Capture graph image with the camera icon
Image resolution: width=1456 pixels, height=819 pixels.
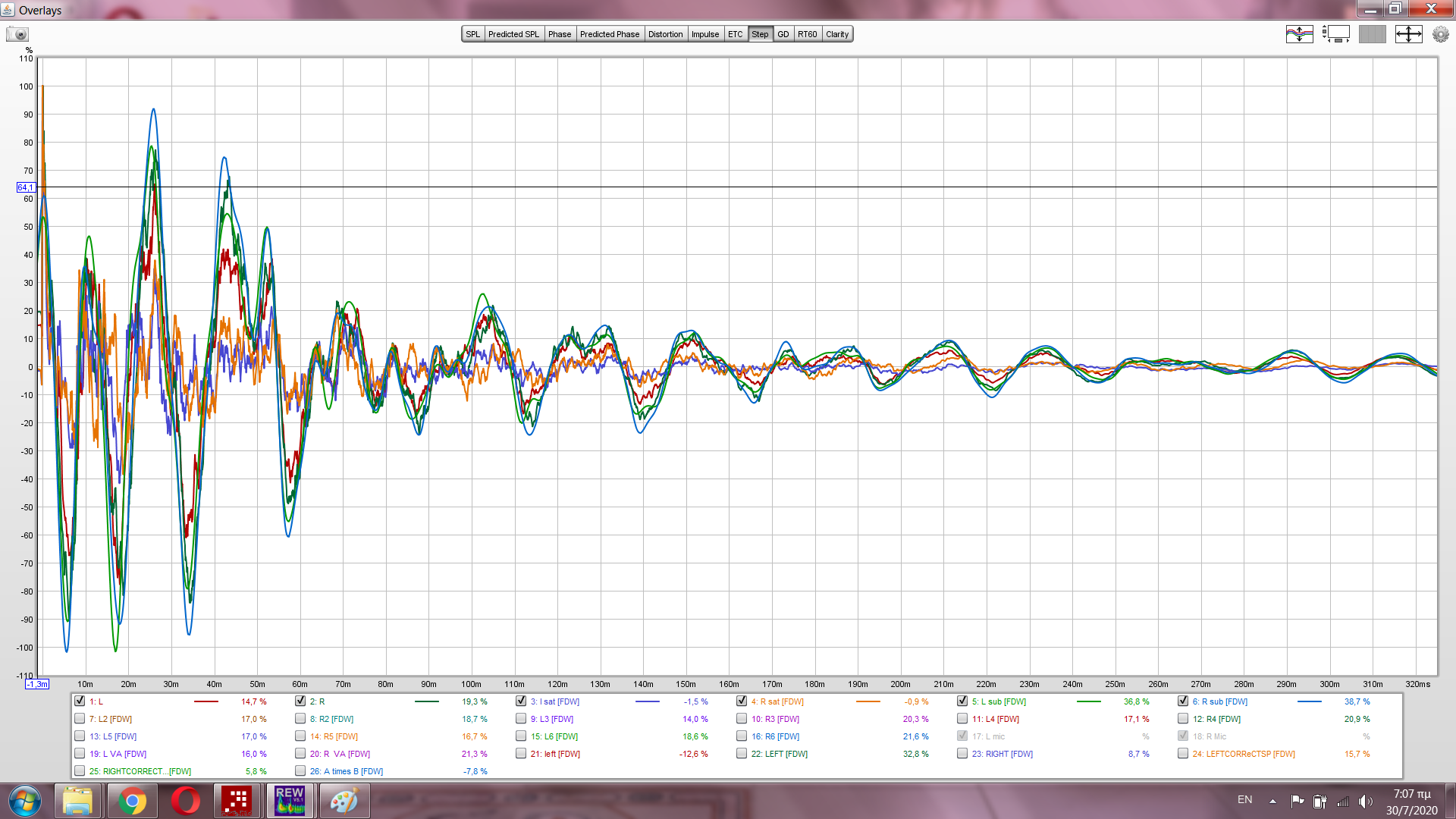pos(17,34)
